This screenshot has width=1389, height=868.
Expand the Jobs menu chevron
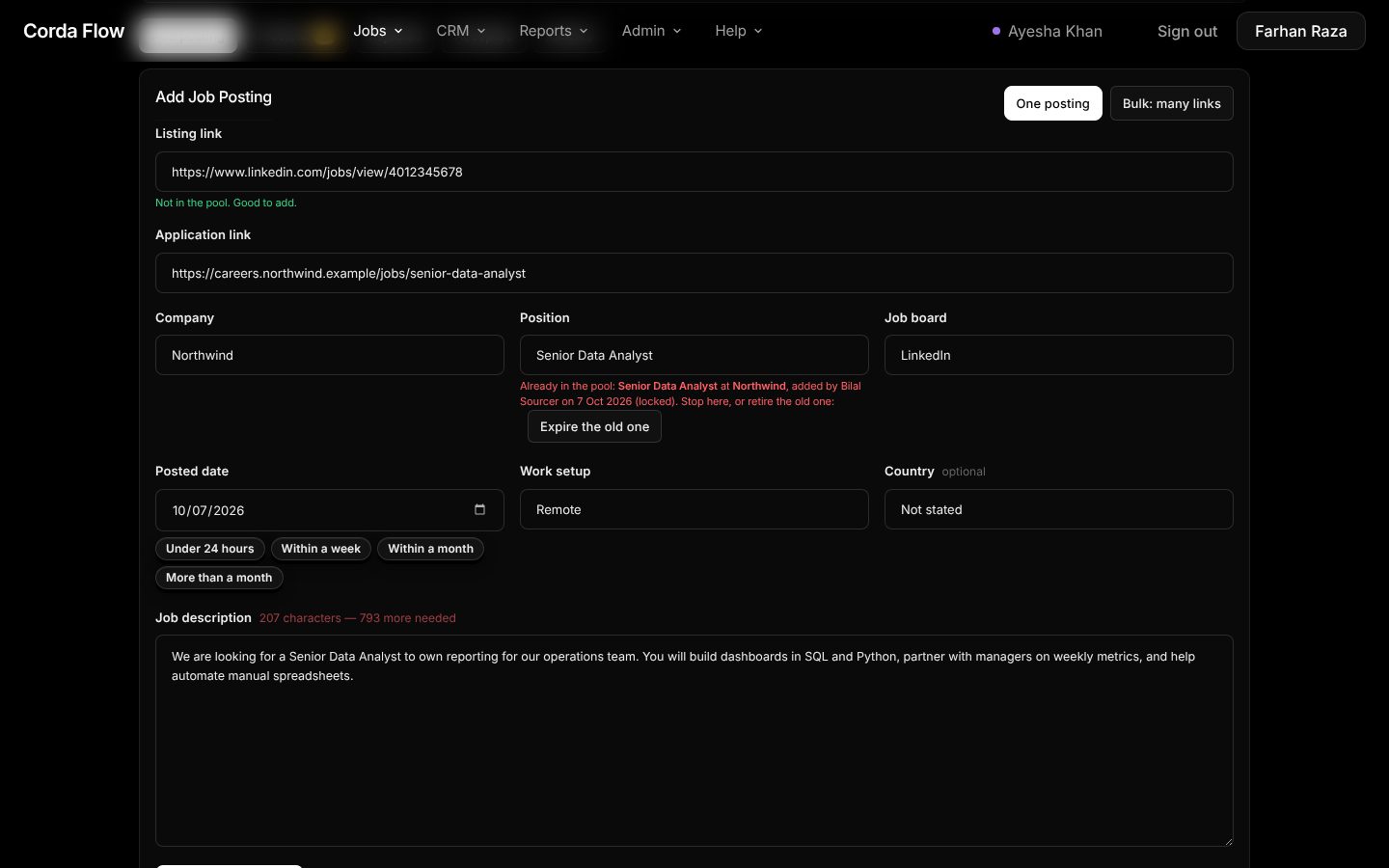pyautogui.click(x=398, y=31)
